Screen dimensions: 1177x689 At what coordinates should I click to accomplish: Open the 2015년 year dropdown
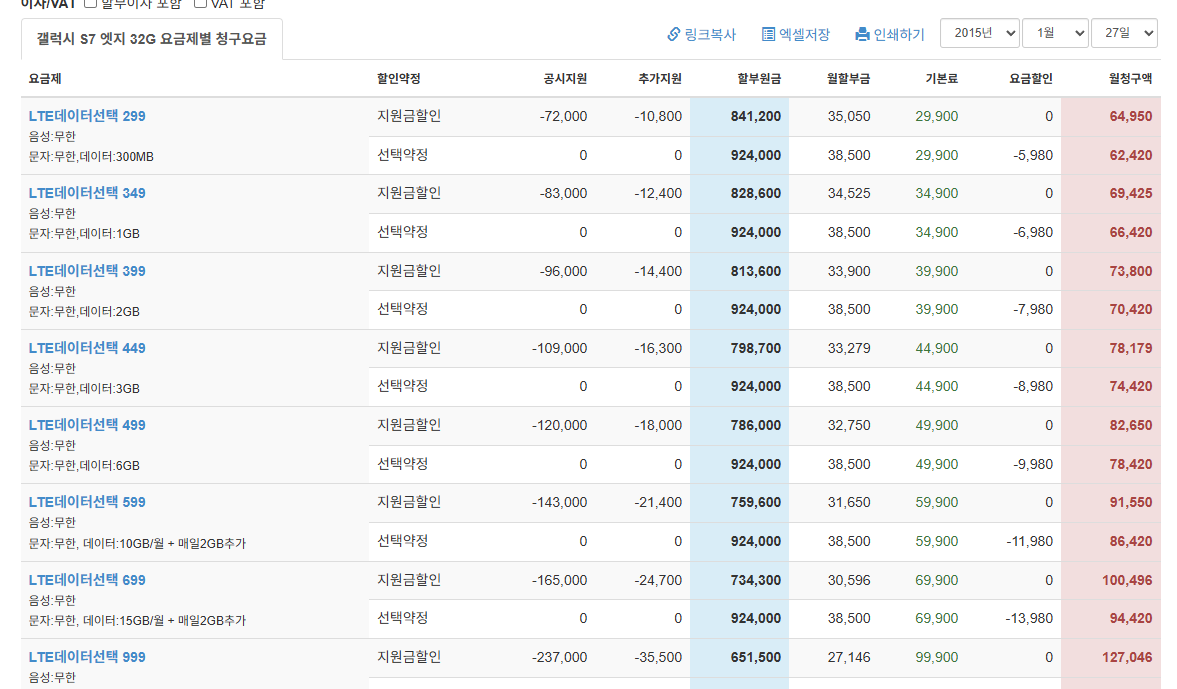coord(980,33)
